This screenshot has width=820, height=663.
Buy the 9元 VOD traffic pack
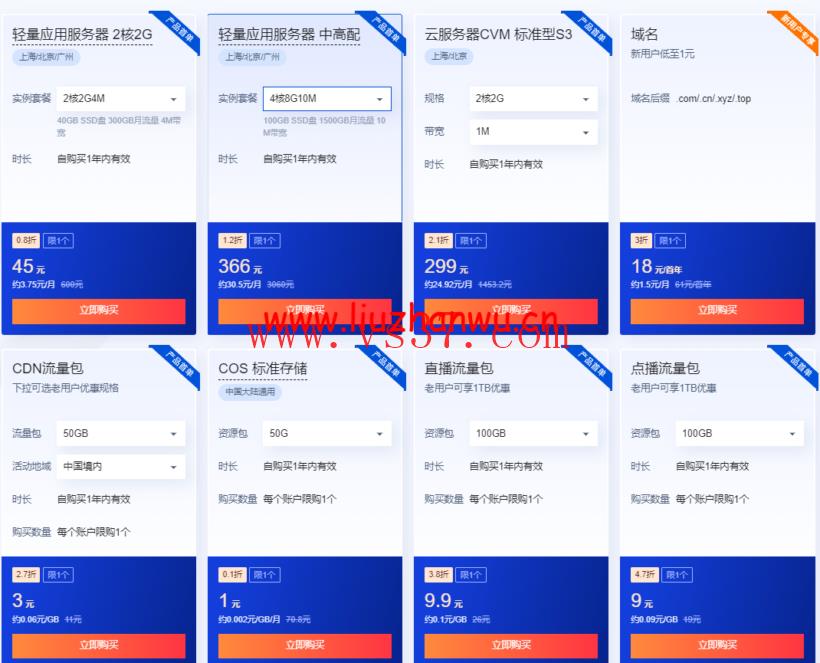tap(717, 645)
